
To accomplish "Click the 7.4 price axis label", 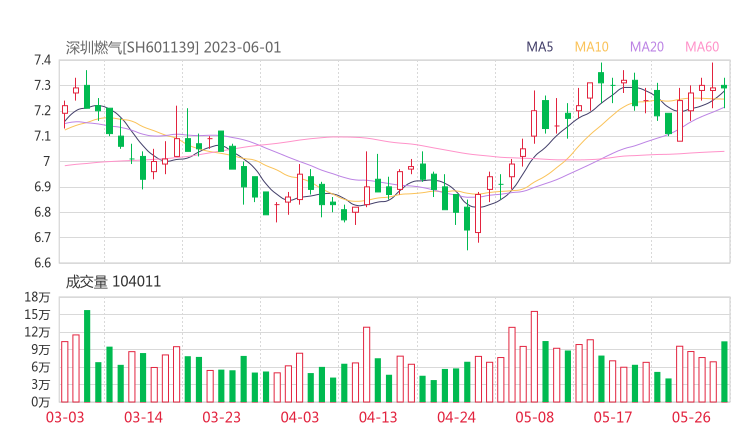I will [x=40, y=60].
